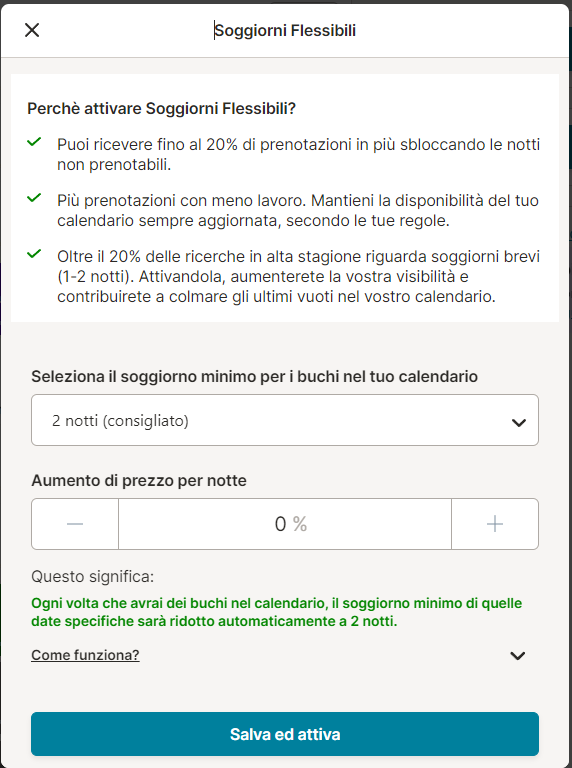Decrease the price increase with the minus icon
The width and height of the screenshot is (572, 768).
coord(75,524)
